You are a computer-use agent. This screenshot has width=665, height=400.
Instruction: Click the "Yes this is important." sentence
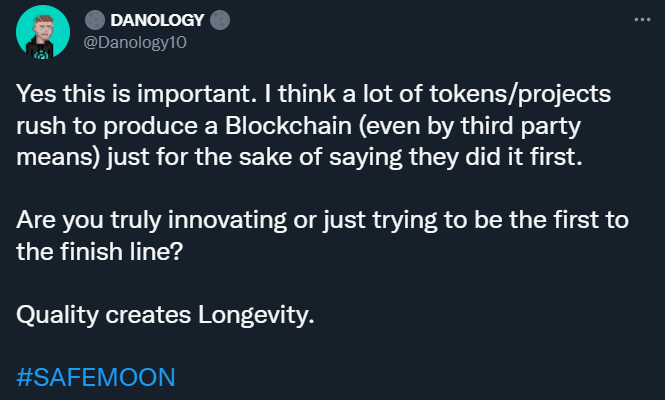tap(137, 93)
